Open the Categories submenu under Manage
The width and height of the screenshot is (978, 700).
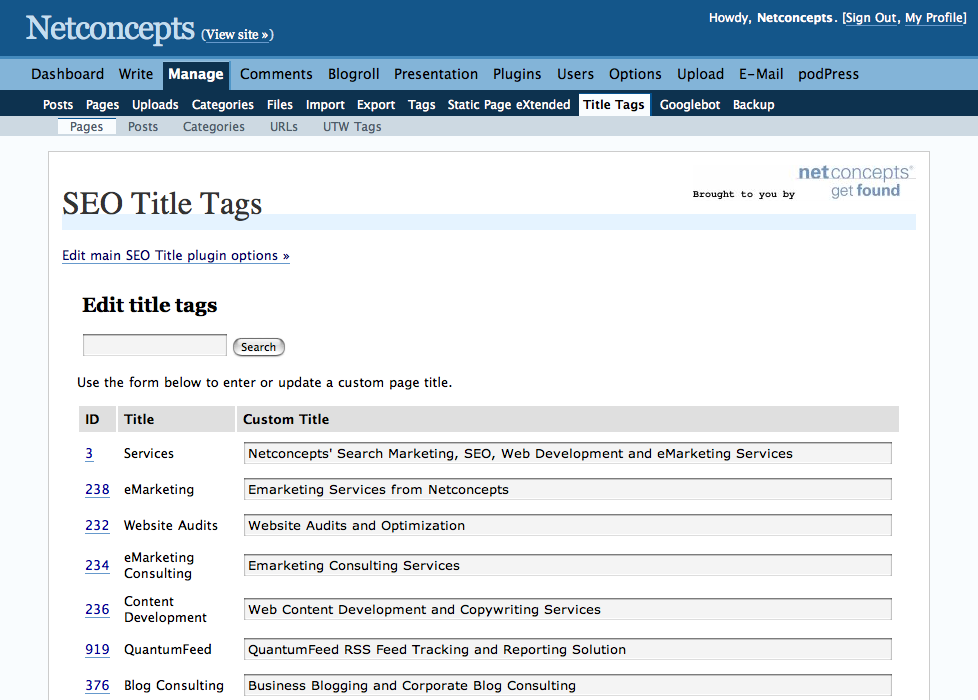(223, 105)
